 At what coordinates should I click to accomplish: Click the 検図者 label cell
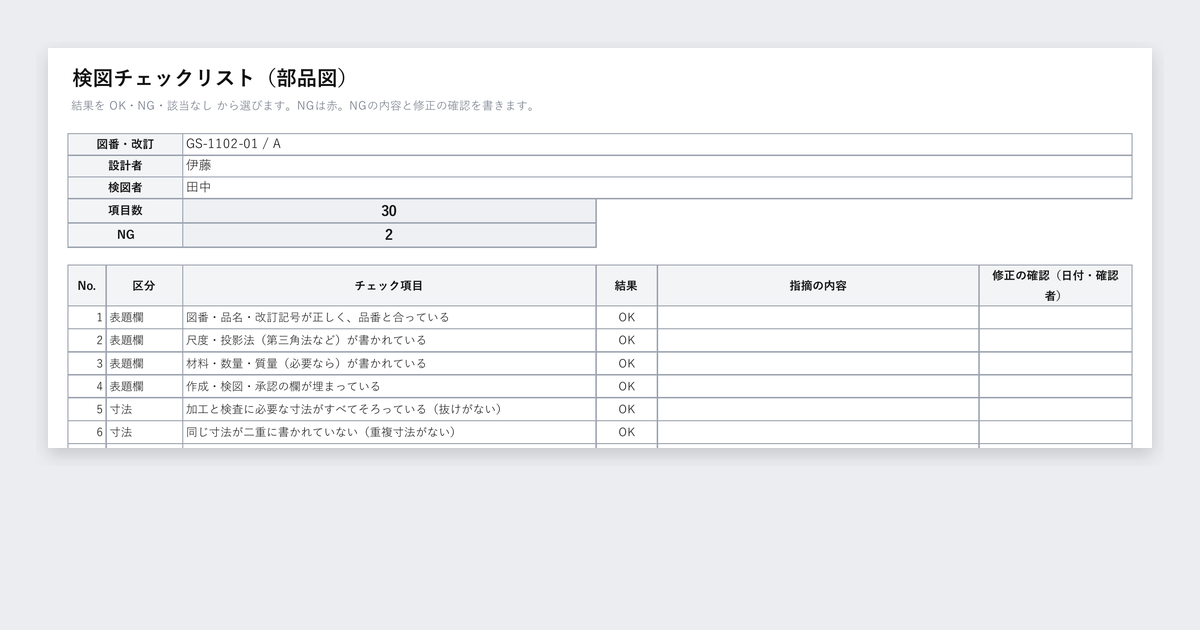(x=125, y=188)
